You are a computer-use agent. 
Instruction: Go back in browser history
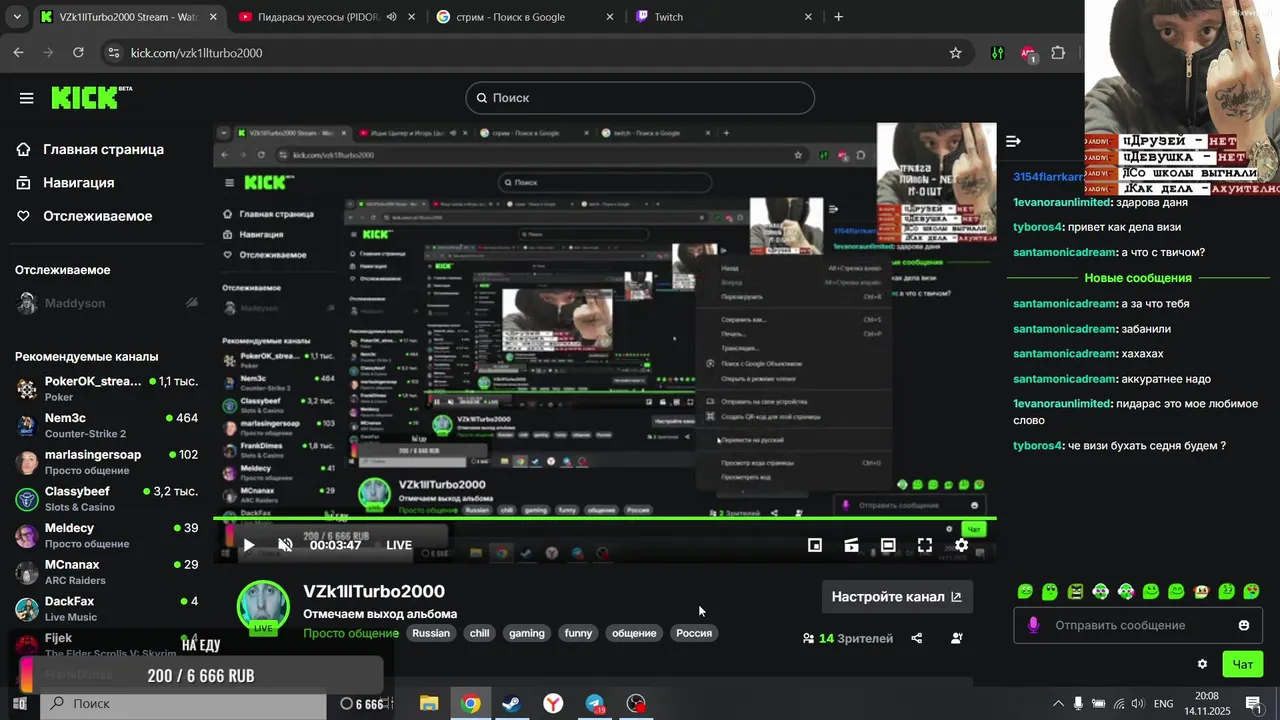[x=18, y=53]
